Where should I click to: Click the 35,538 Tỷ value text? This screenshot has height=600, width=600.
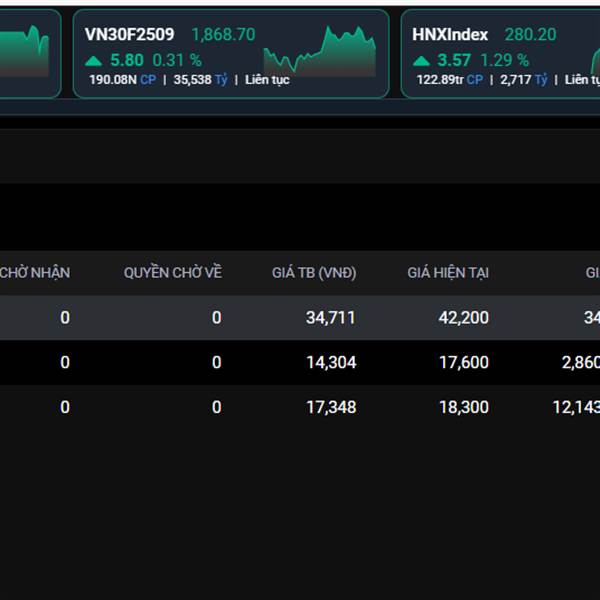tap(201, 80)
